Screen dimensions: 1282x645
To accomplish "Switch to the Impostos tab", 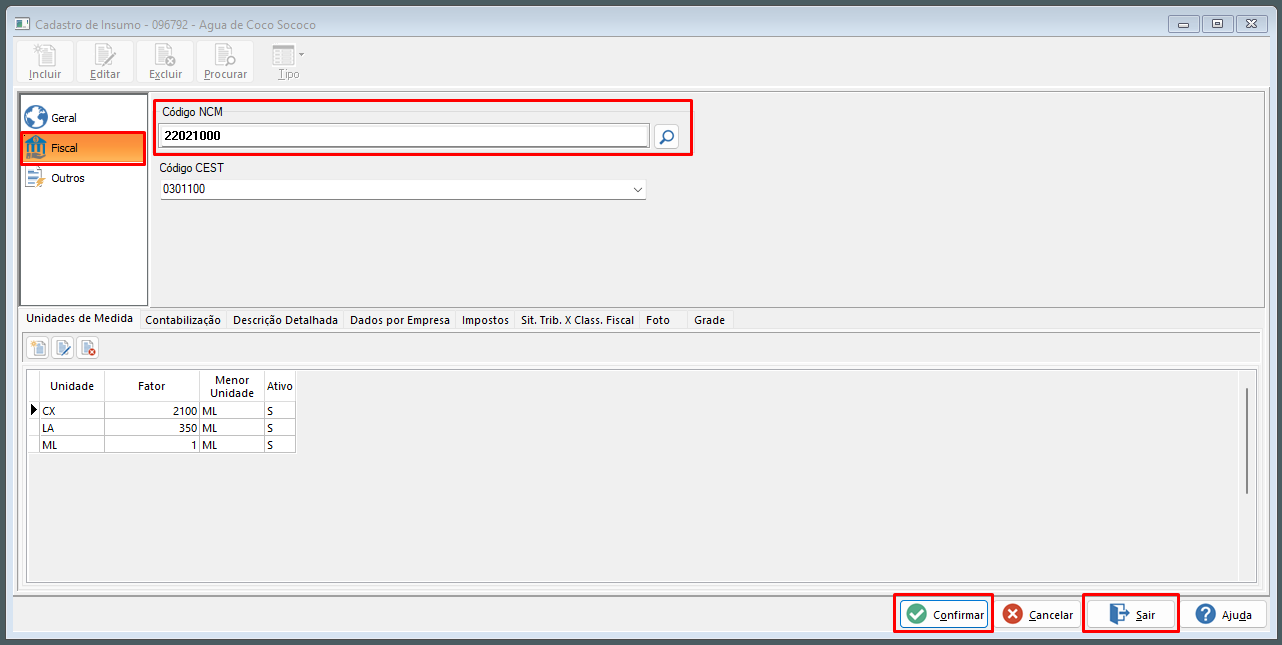I will [485, 320].
